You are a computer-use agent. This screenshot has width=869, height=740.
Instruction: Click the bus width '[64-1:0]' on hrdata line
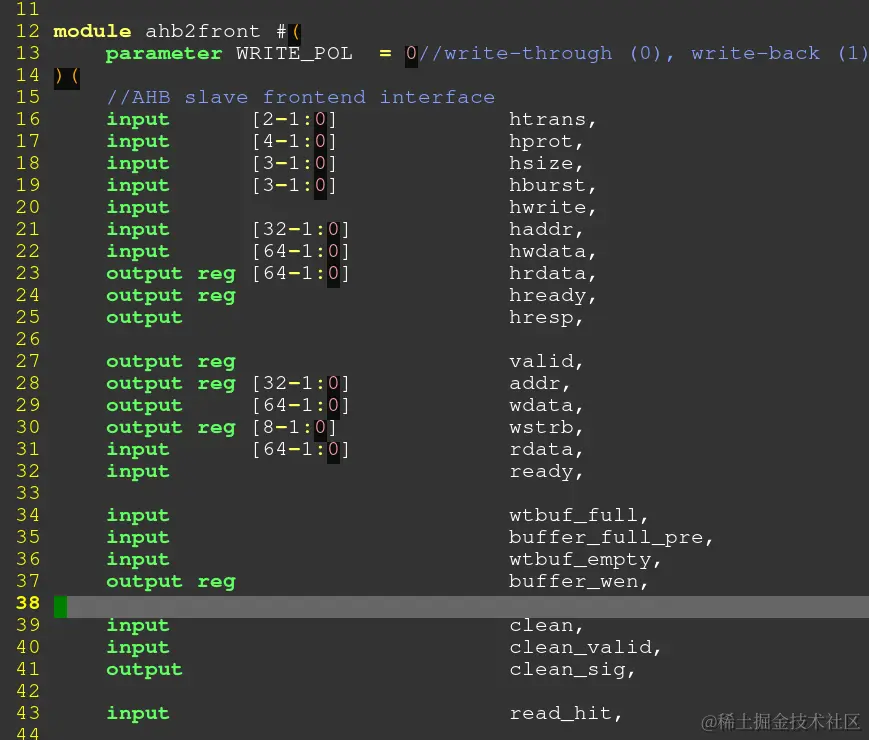click(x=301, y=273)
